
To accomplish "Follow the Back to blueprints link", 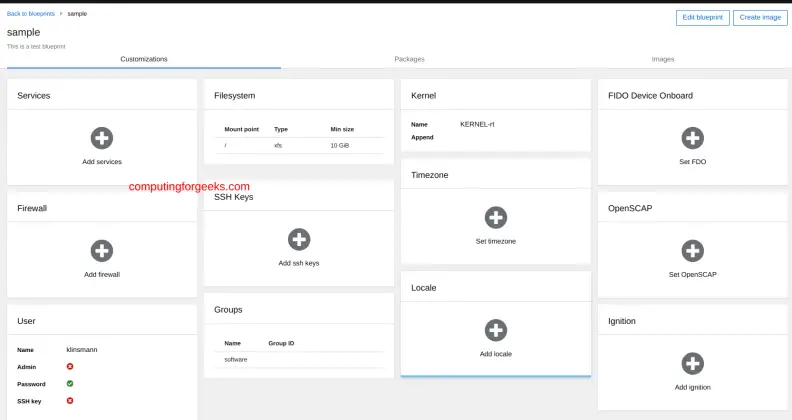I will point(31,14).
